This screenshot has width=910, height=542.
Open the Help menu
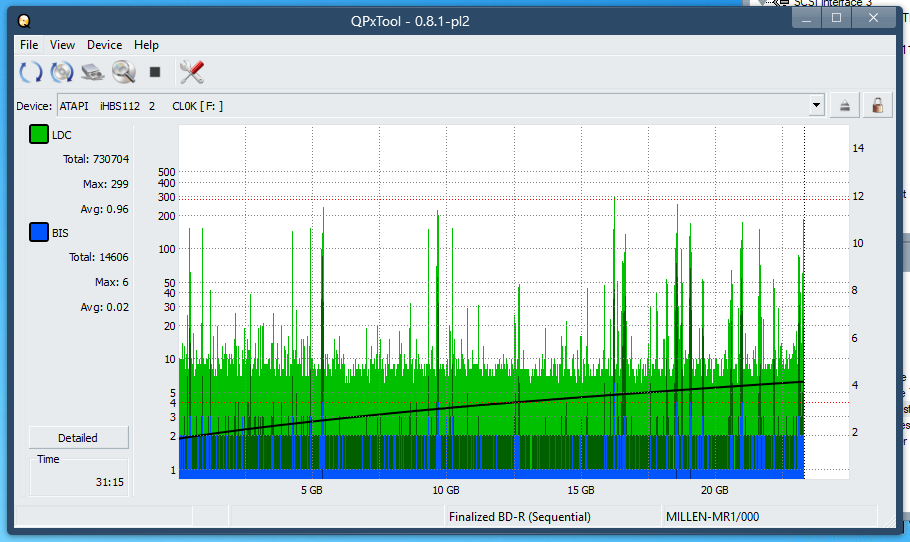click(146, 45)
